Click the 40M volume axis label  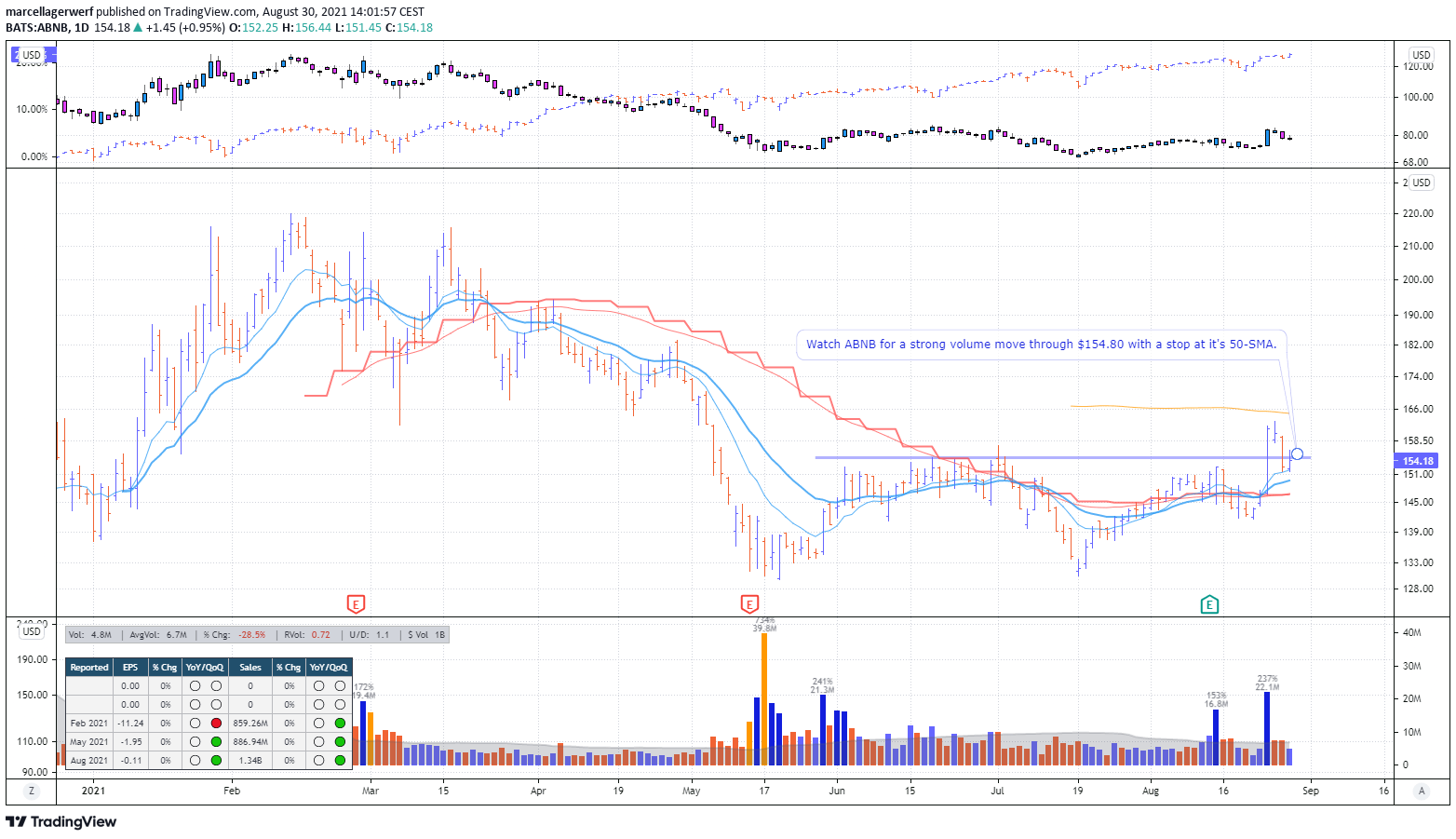pyautogui.click(x=1411, y=632)
